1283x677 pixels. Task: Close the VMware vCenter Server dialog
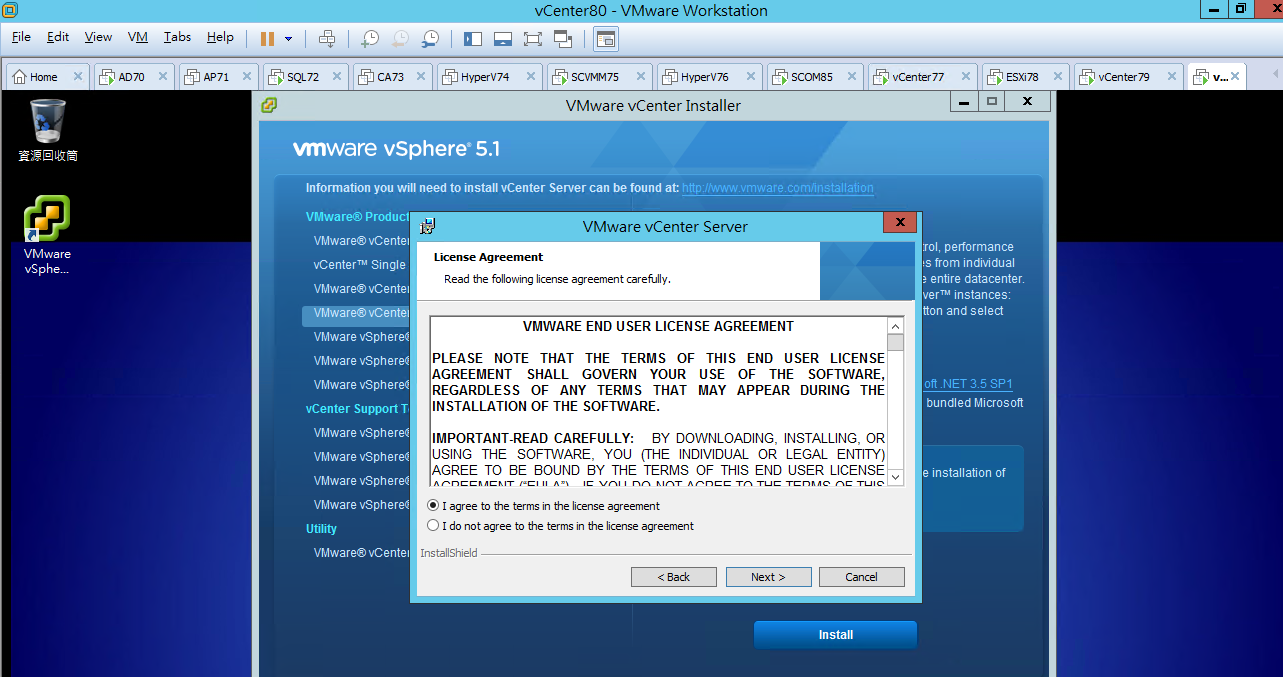pyautogui.click(x=900, y=223)
